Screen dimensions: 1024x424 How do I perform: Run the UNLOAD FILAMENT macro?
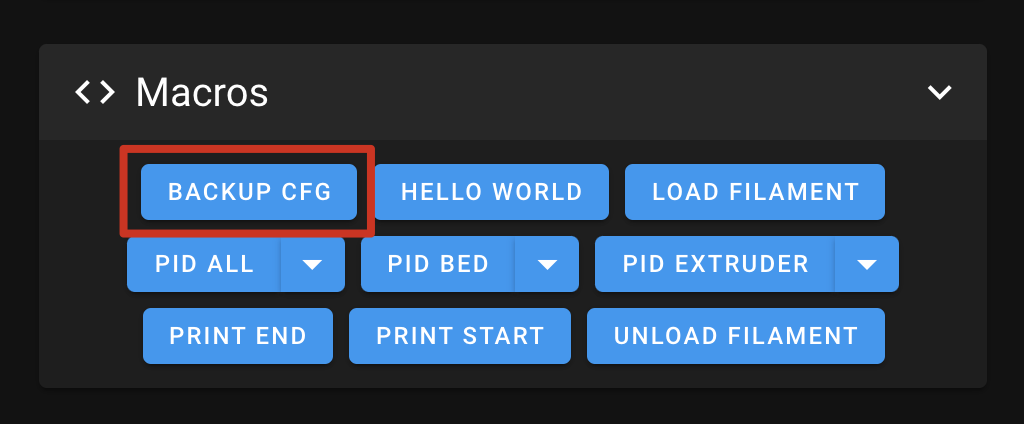[736, 336]
